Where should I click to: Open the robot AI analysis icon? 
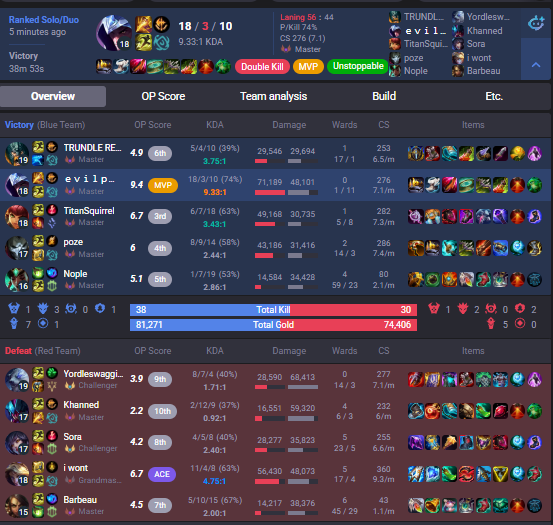point(536,23)
